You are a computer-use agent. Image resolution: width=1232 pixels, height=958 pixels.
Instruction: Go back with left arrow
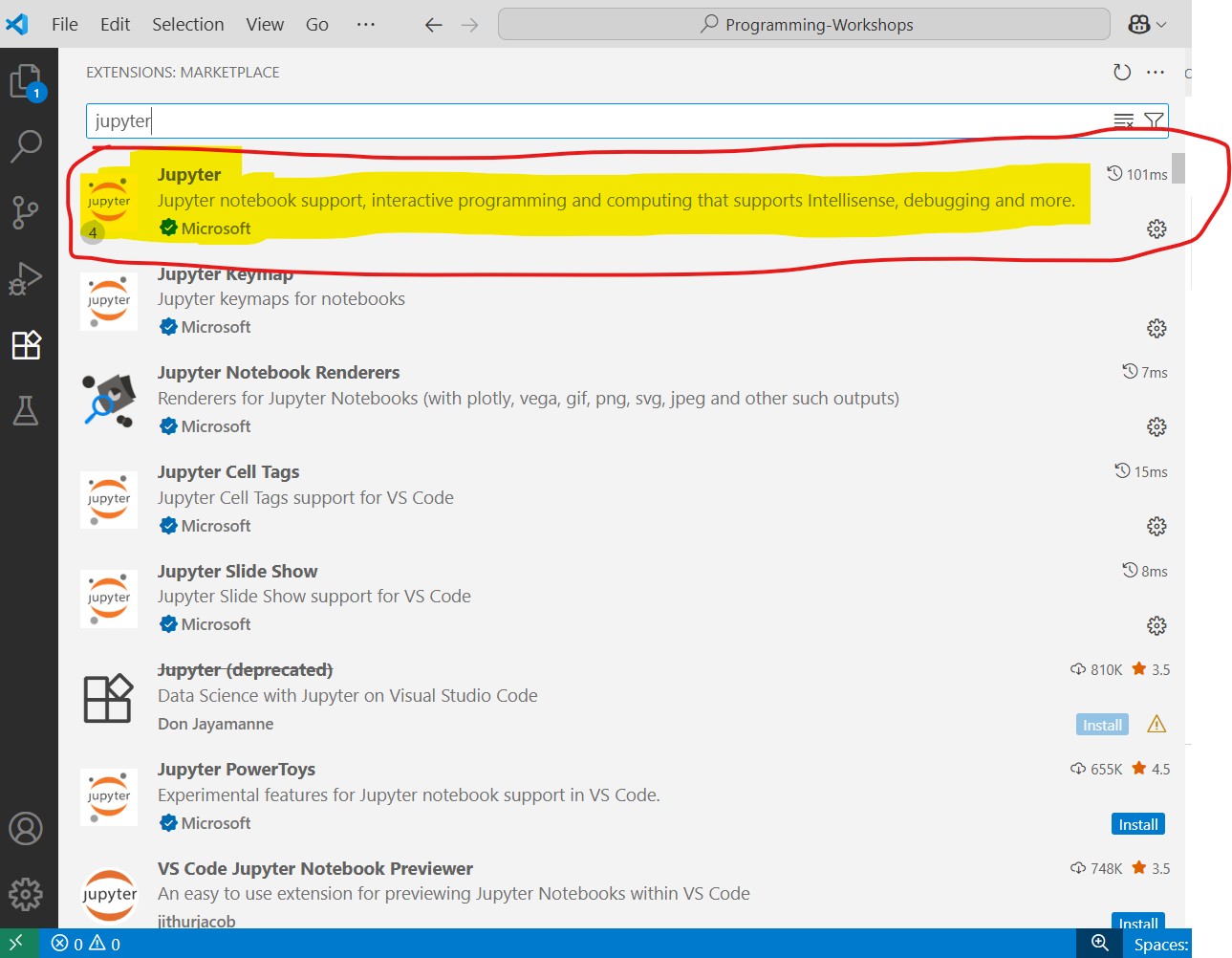click(x=434, y=25)
